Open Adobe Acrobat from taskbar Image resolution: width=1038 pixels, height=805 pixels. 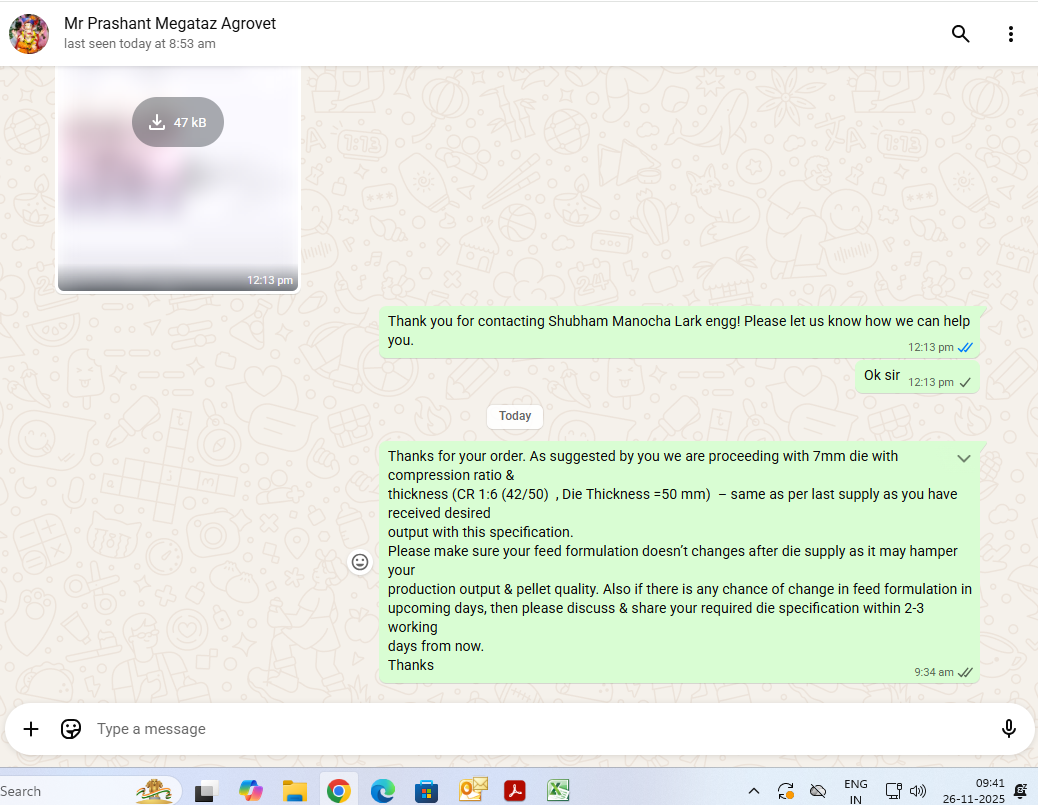[x=514, y=791]
